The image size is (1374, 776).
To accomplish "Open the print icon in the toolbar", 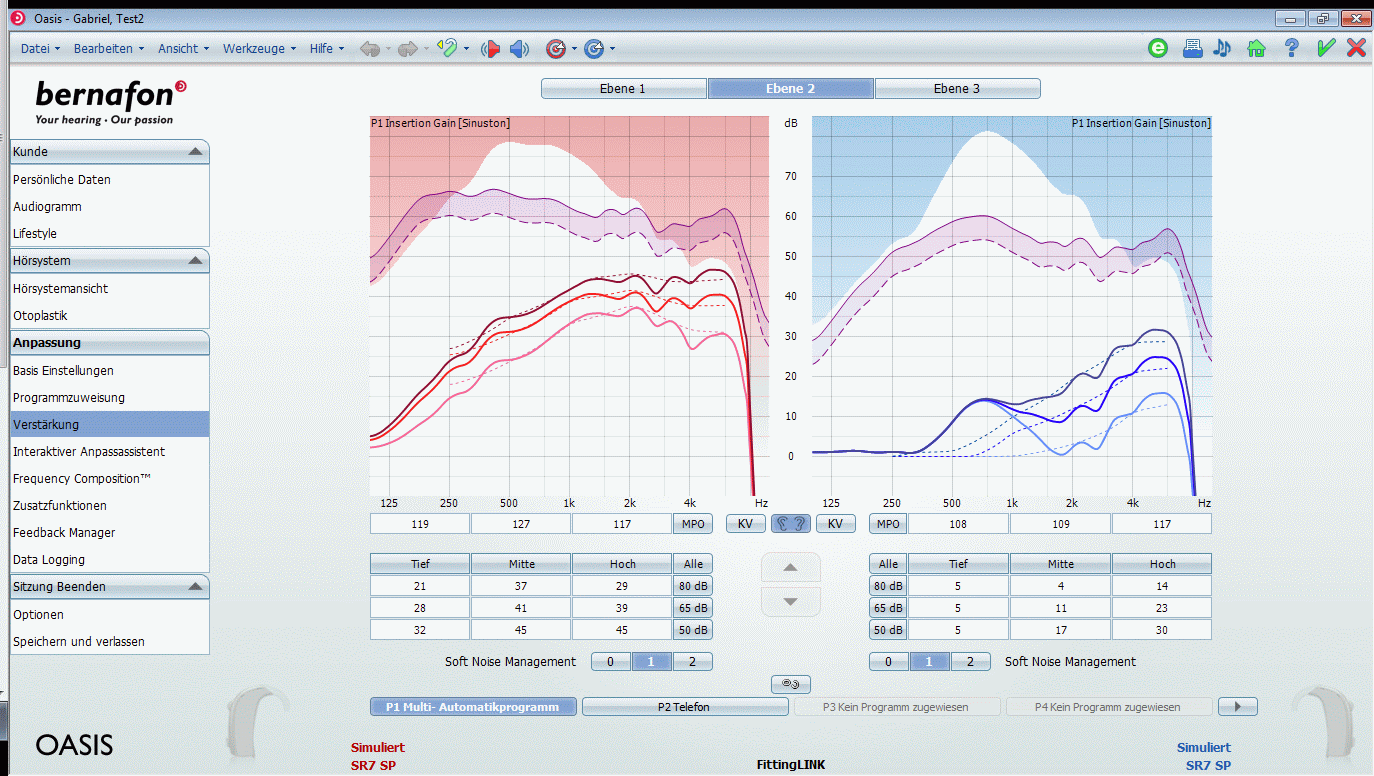I will click(x=1192, y=48).
